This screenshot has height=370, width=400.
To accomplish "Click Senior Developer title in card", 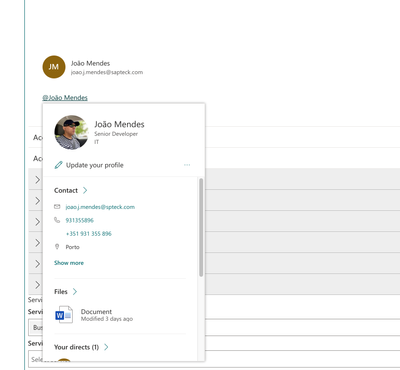I will tap(116, 134).
